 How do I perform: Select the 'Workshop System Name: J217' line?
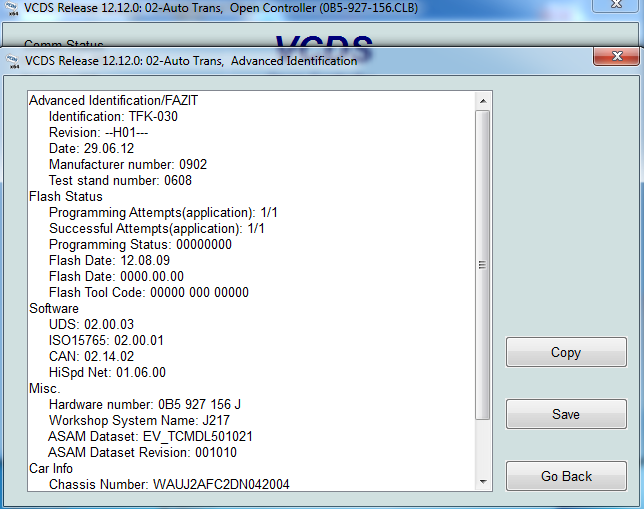tap(139, 421)
